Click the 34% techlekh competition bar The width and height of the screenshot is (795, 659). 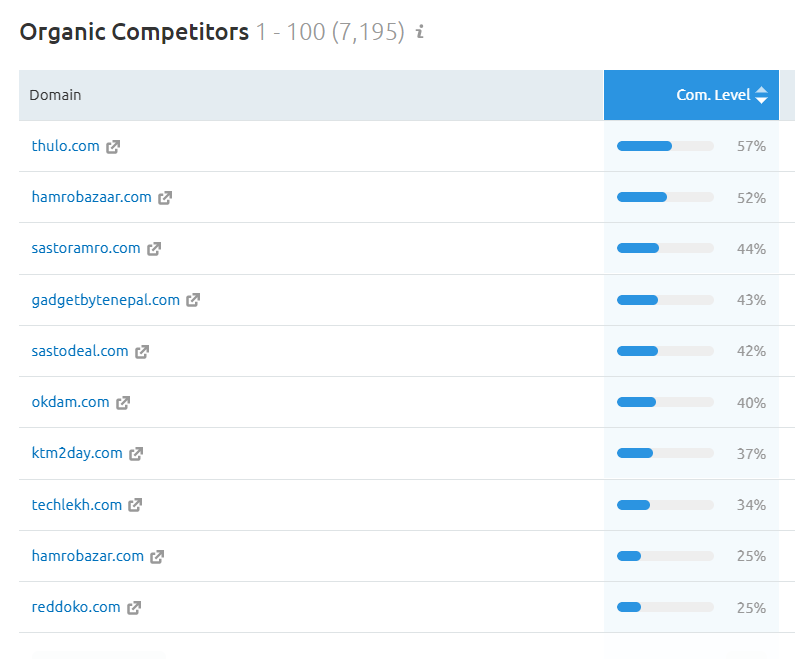coord(665,505)
